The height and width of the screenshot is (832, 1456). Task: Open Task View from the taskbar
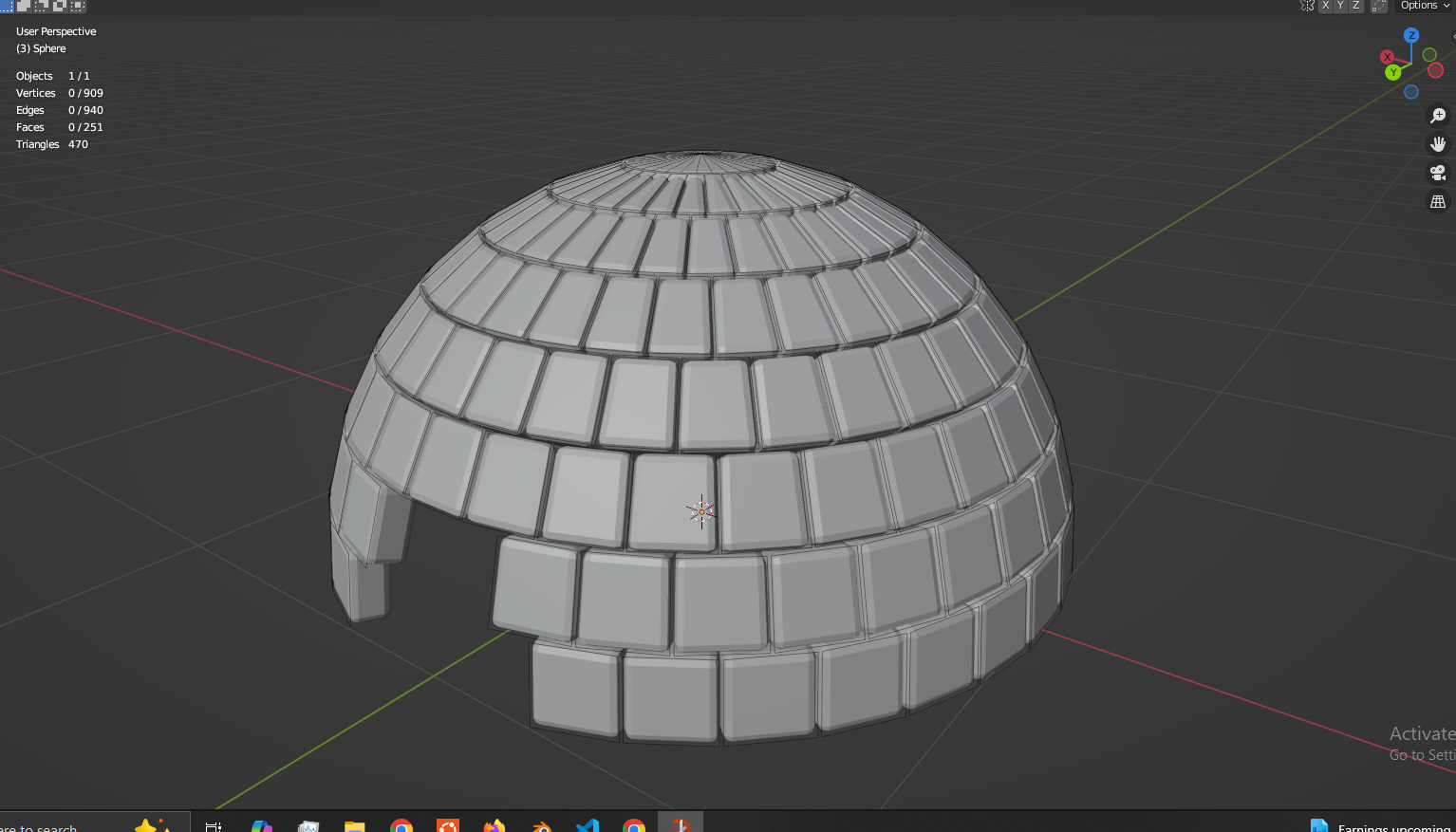(214, 825)
